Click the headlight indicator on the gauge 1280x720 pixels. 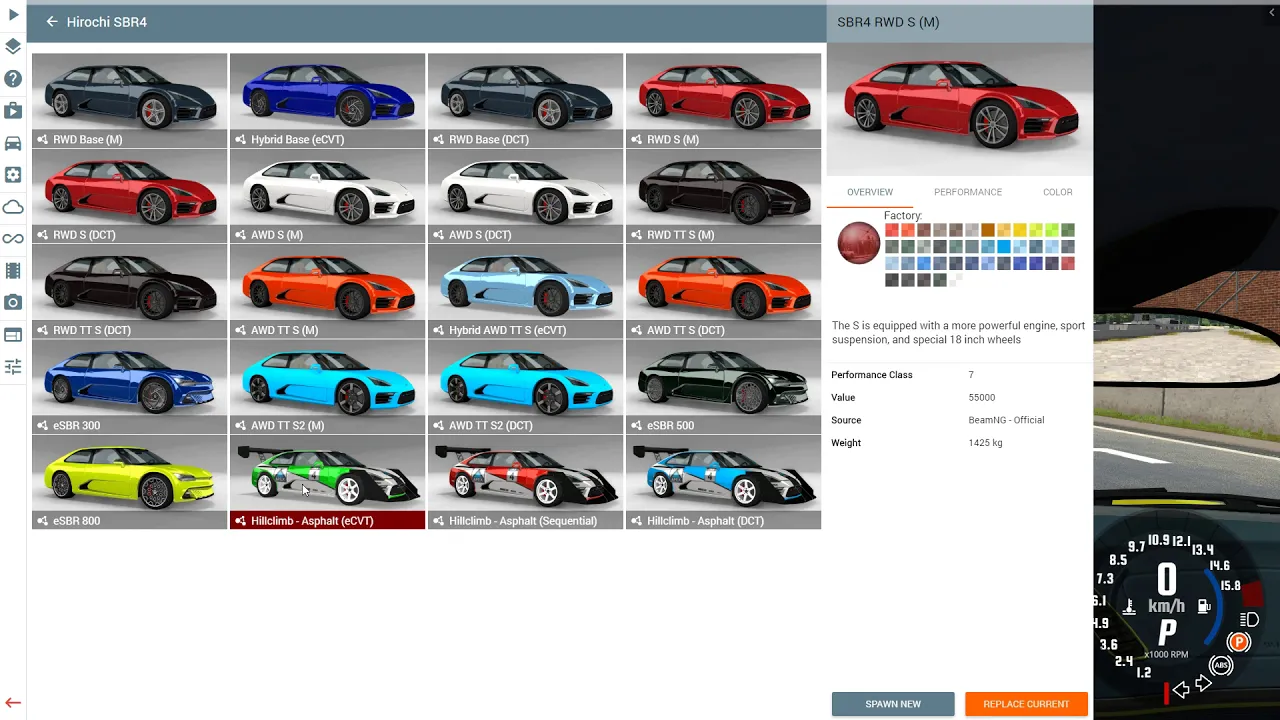click(1250, 620)
